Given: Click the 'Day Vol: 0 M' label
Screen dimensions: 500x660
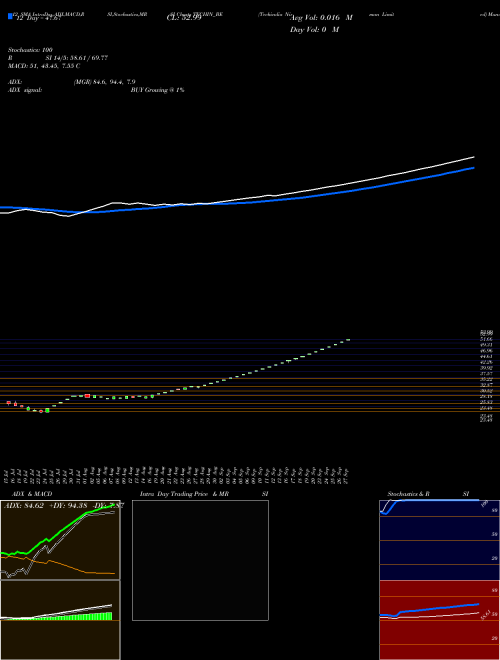Looking at the screenshot, I should [314, 30].
